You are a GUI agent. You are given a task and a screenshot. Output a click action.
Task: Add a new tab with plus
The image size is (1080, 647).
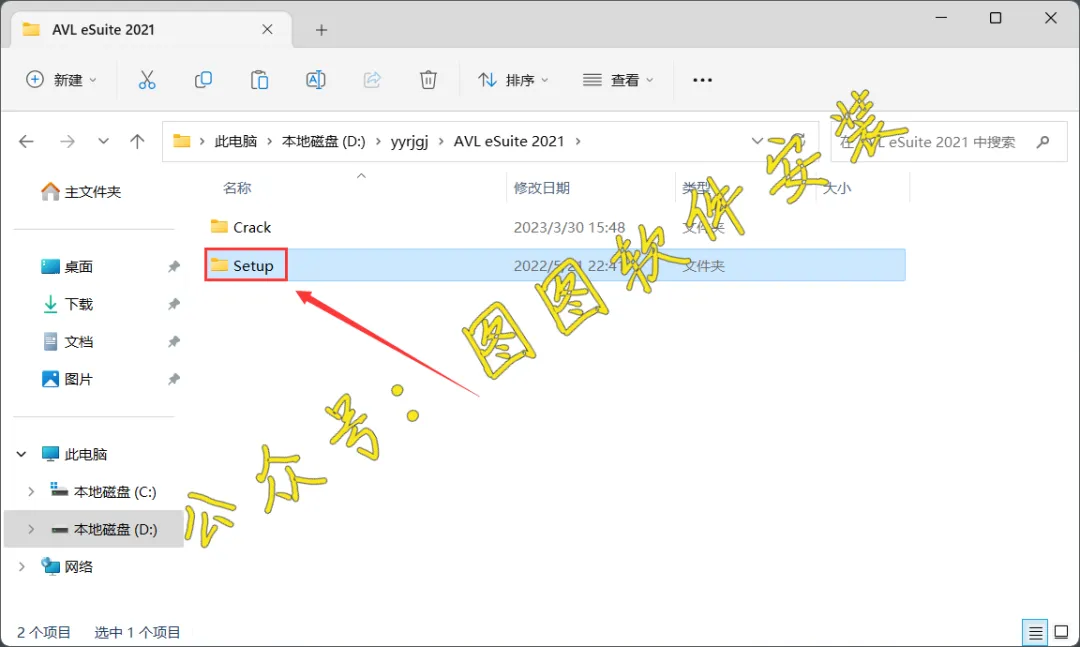point(321,30)
